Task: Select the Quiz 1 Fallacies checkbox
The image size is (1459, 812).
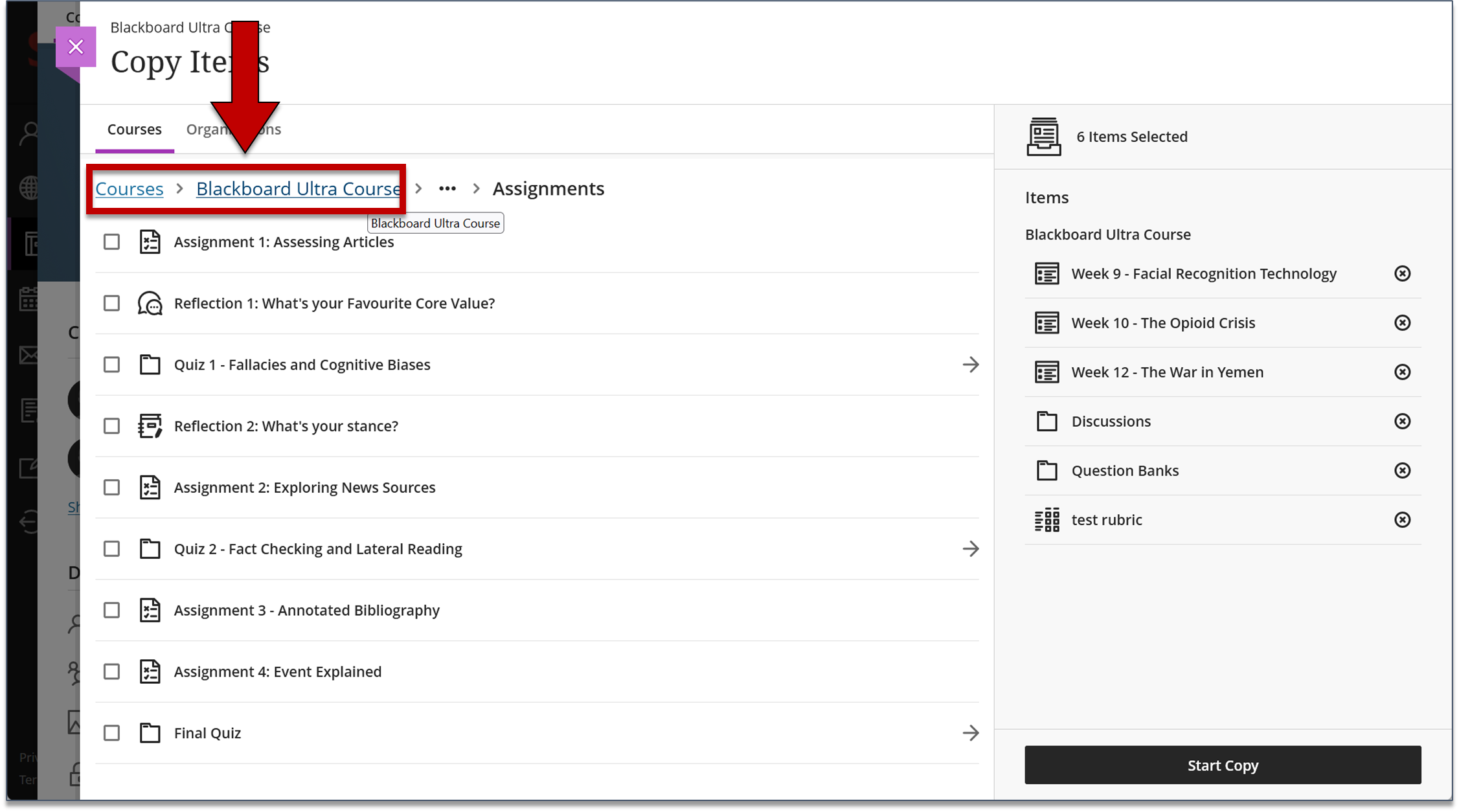Action: (x=111, y=365)
